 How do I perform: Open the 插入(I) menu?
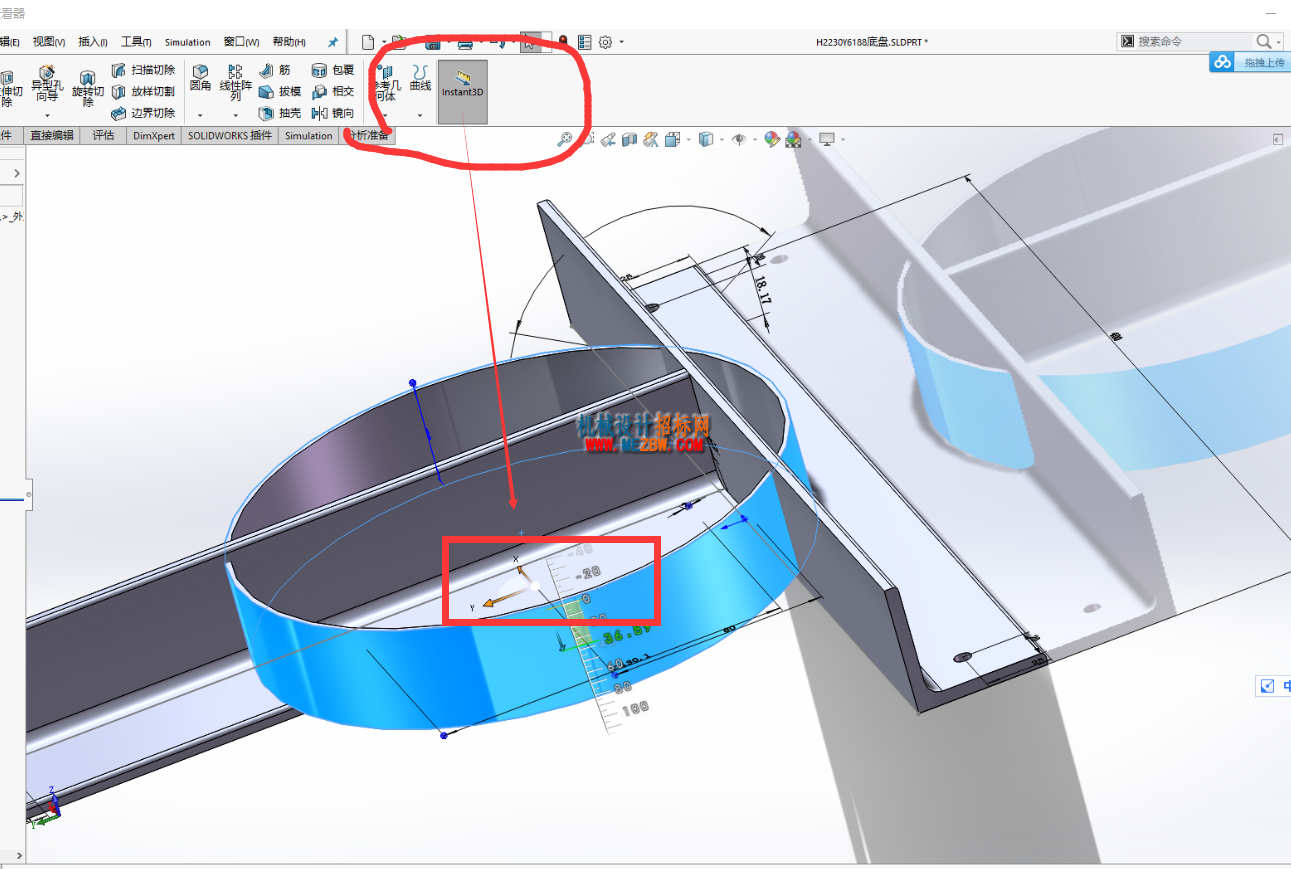(93, 42)
